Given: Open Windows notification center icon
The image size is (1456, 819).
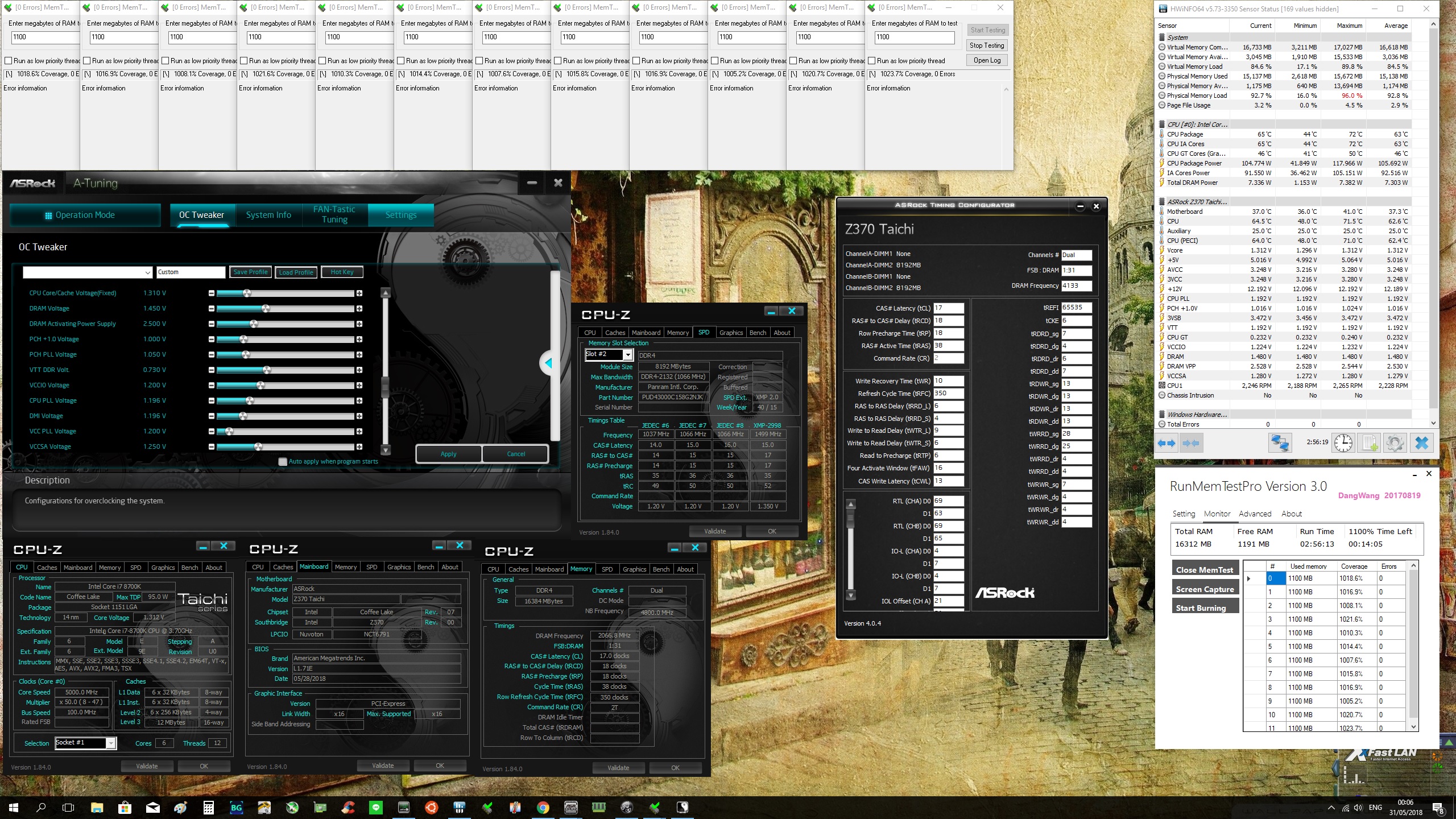Looking at the screenshot, I should coord(1438,808).
